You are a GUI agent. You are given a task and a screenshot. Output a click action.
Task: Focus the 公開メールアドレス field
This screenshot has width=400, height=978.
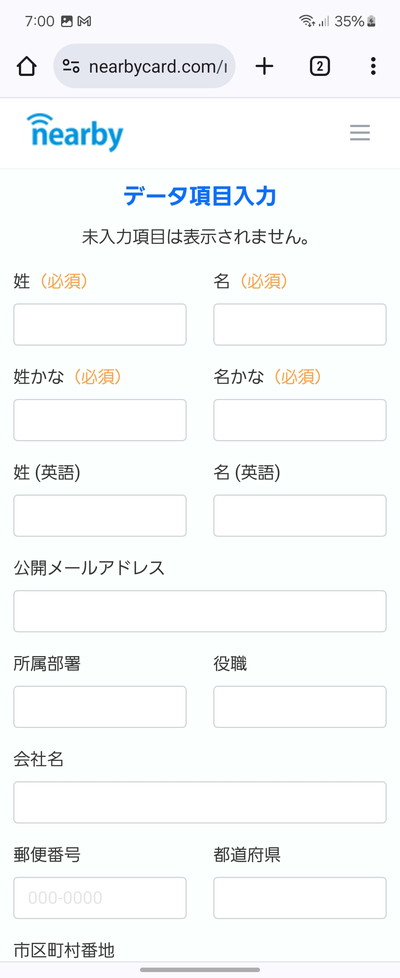point(200,611)
